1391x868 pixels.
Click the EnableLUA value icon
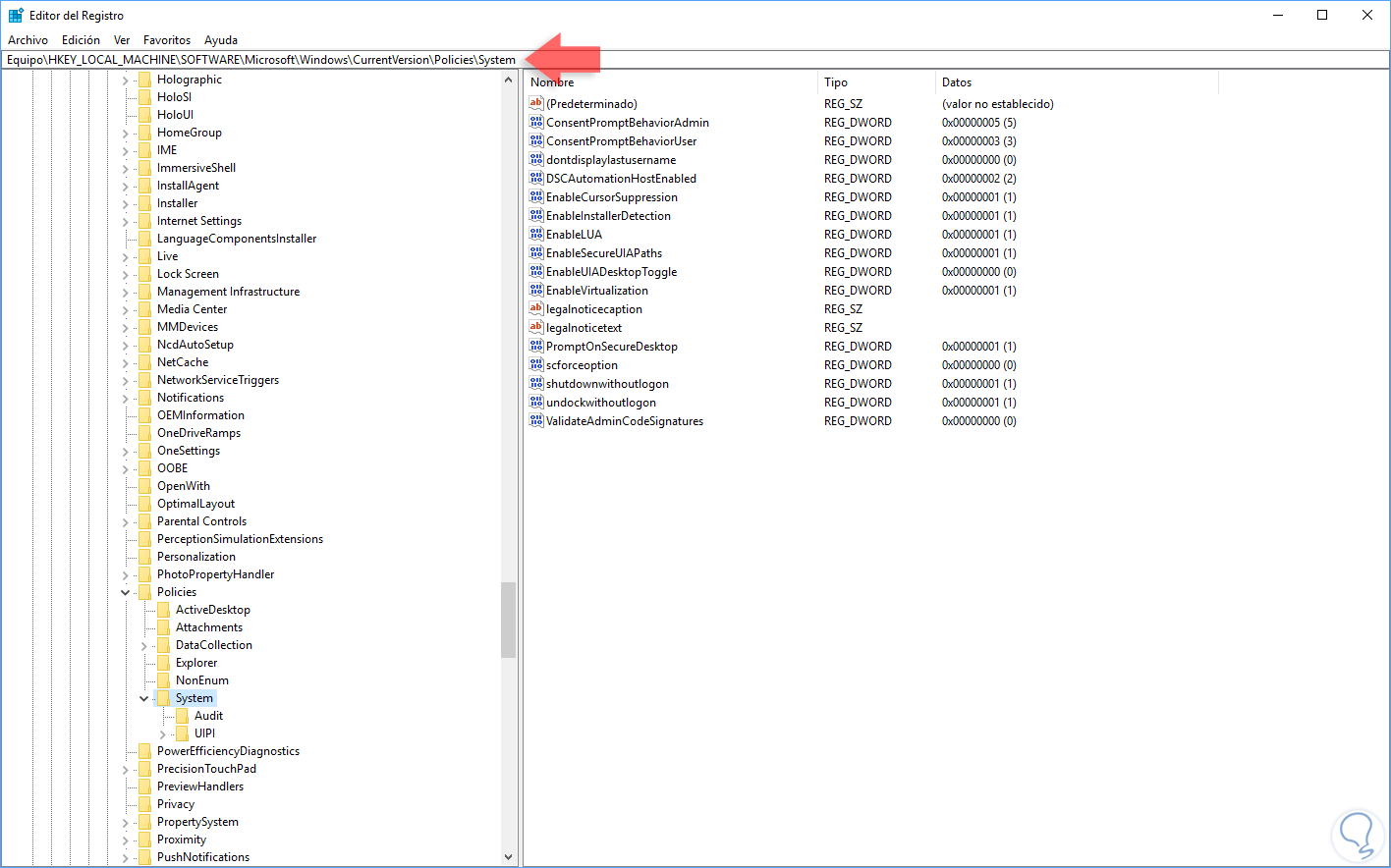(x=536, y=235)
